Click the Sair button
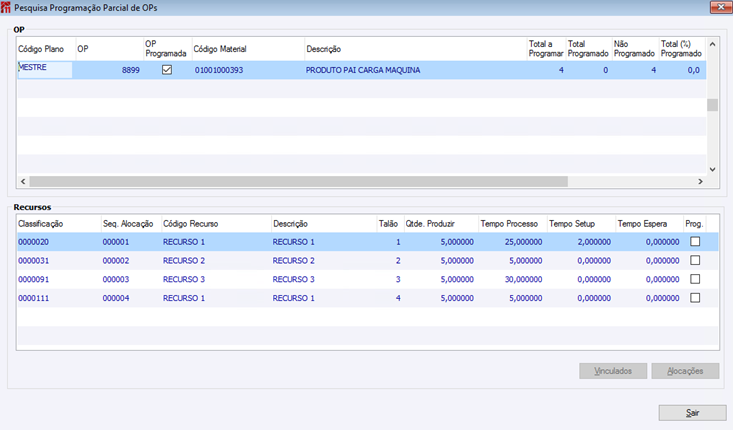The width and height of the screenshot is (733, 430). pos(692,412)
